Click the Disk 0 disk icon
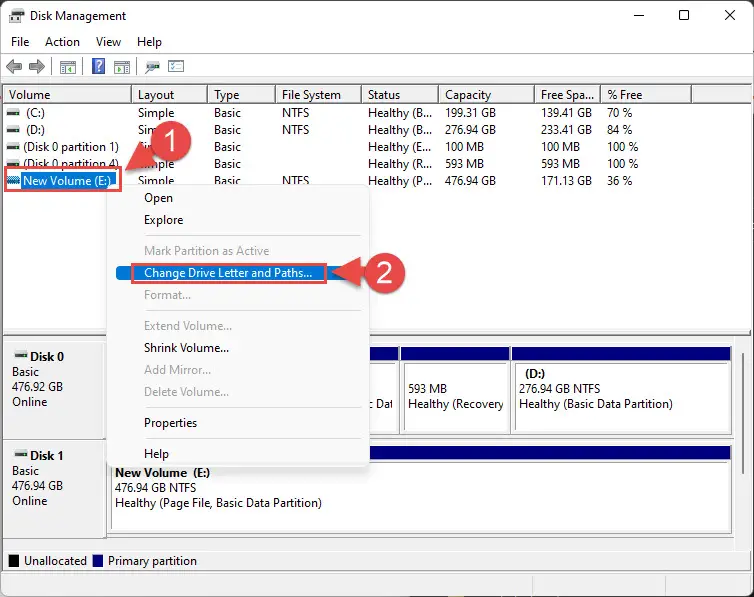This screenshot has height=597, width=754. tap(21, 356)
